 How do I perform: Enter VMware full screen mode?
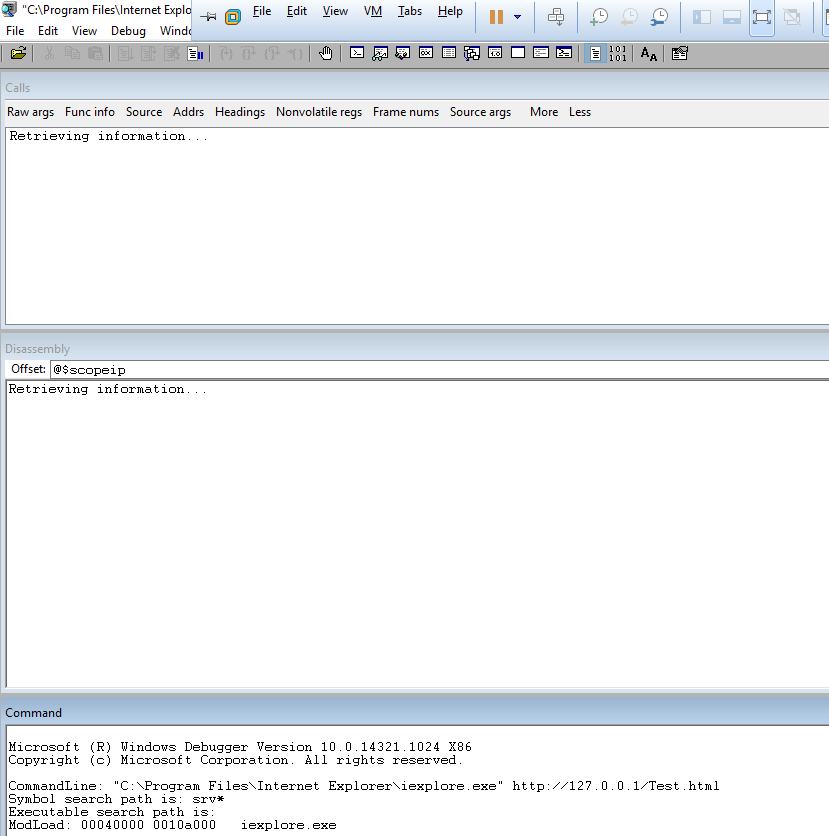point(762,17)
